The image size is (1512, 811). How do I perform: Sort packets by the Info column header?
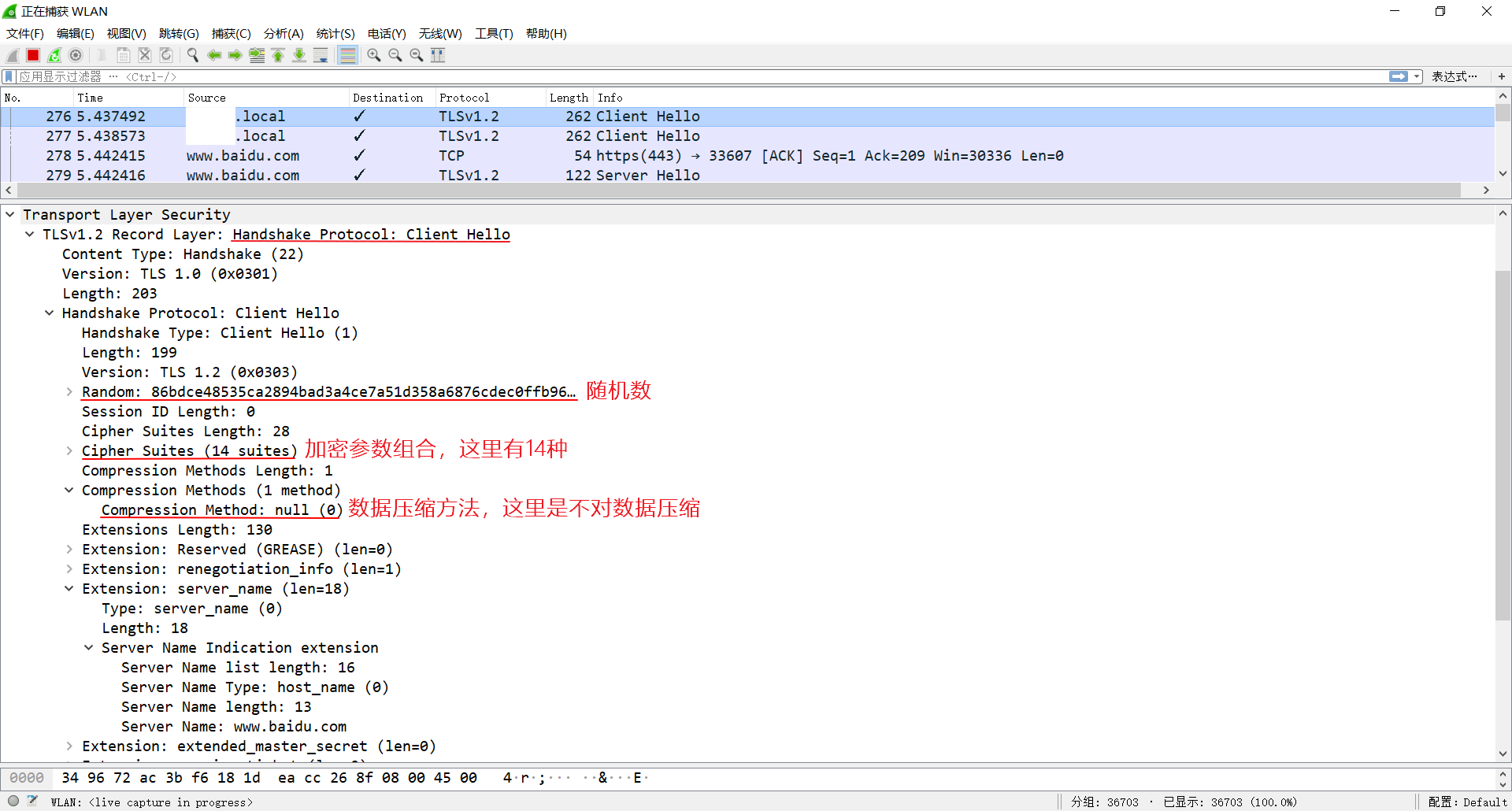click(x=1043, y=98)
